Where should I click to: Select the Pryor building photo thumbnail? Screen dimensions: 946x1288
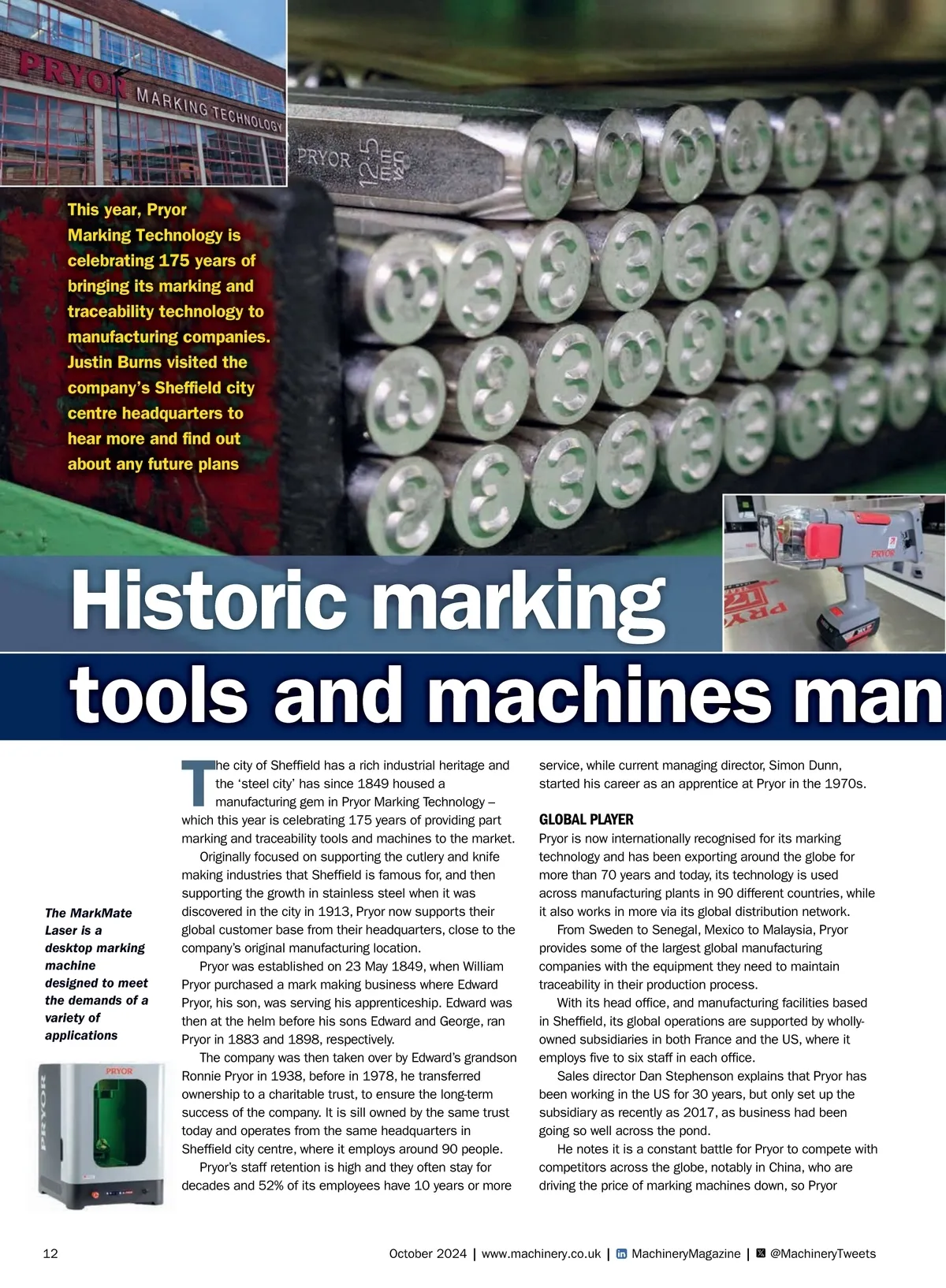[143, 93]
